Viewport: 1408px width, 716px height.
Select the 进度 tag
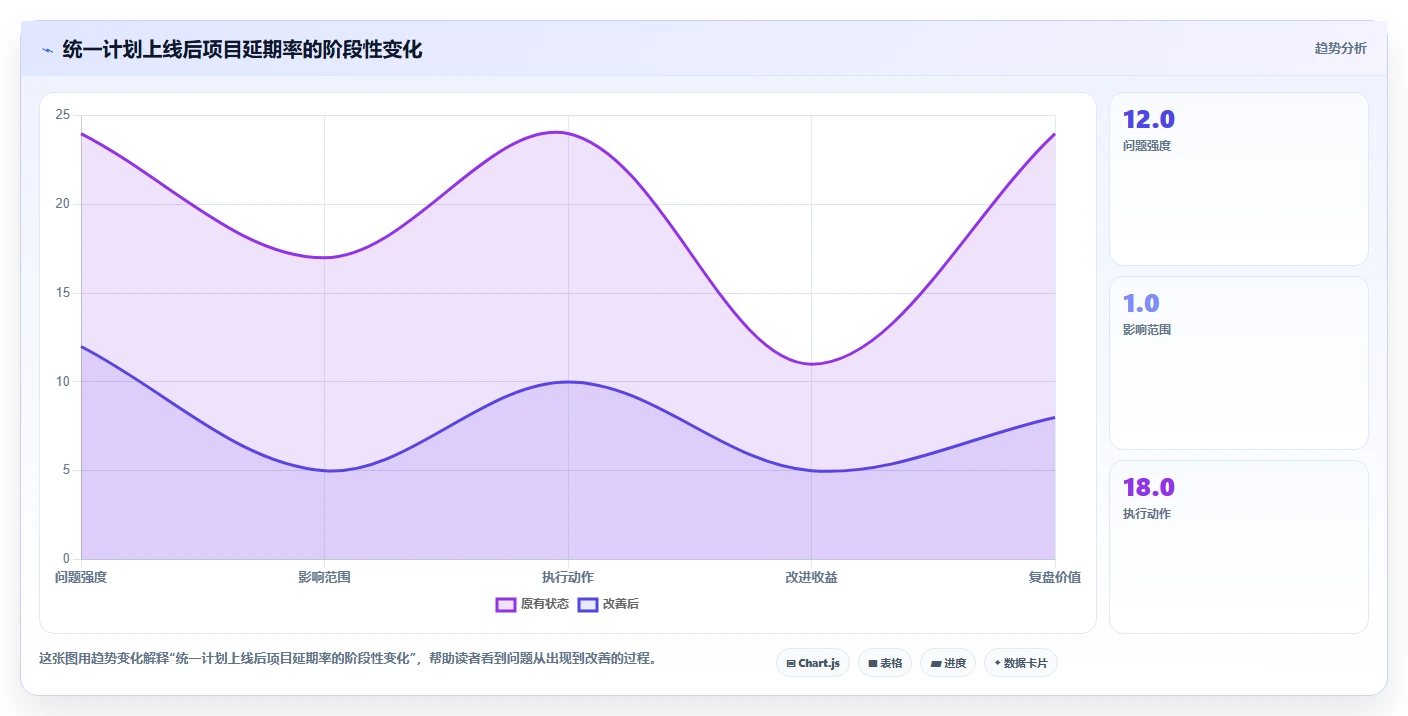pos(948,663)
